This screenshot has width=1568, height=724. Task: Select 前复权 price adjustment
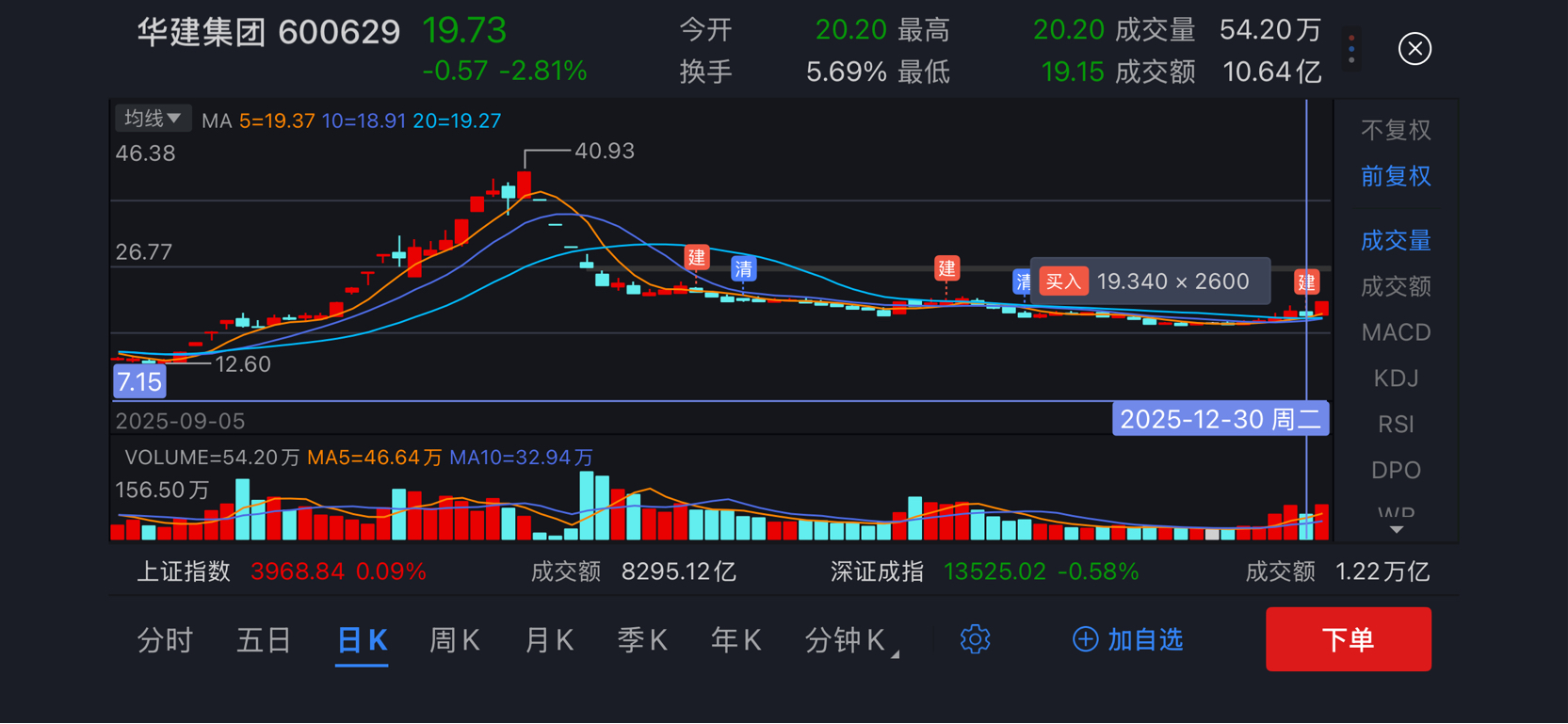pyautogui.click(x=1396, y=176)
